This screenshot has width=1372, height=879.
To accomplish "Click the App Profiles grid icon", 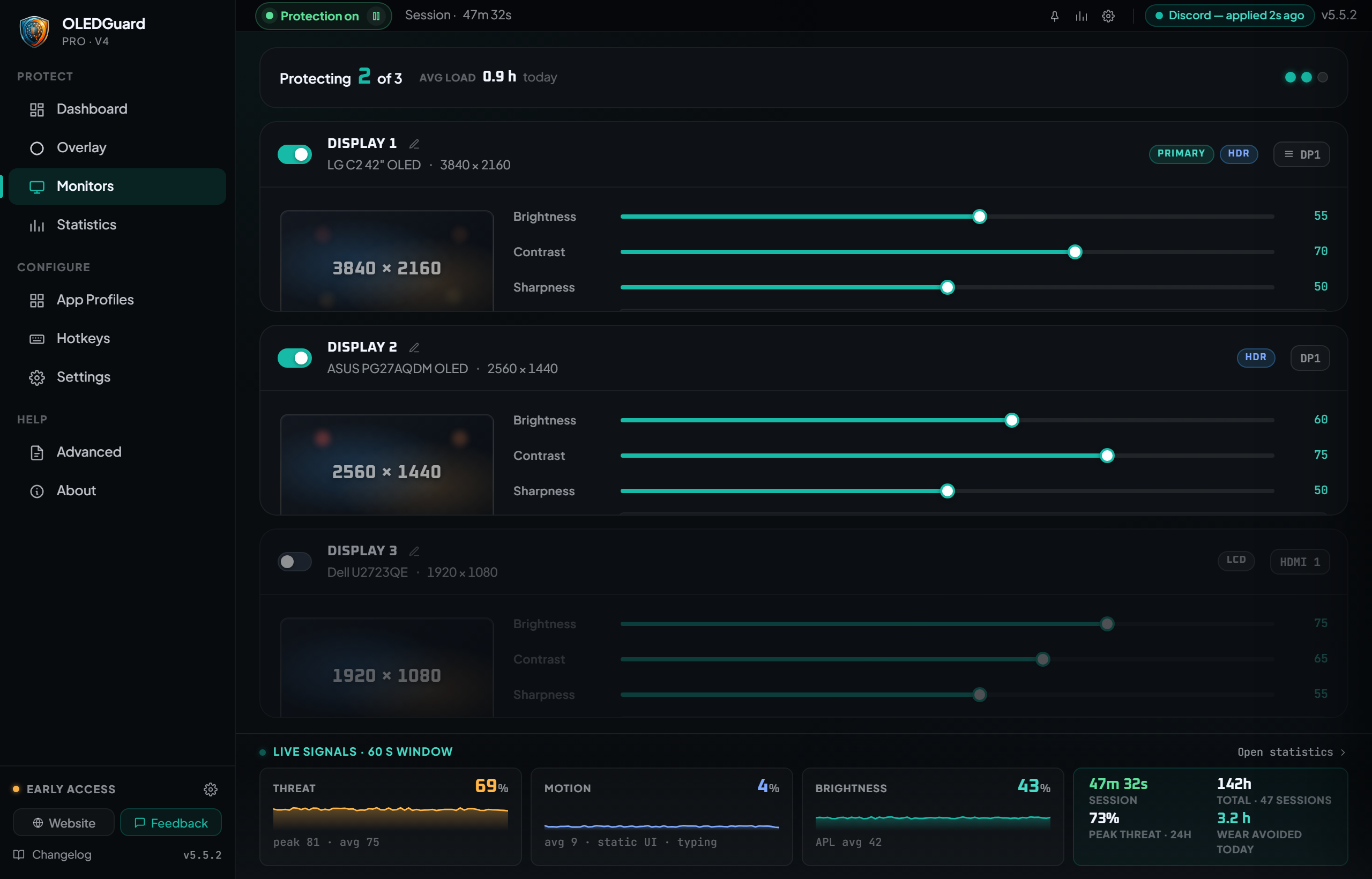I will (37, 300).
